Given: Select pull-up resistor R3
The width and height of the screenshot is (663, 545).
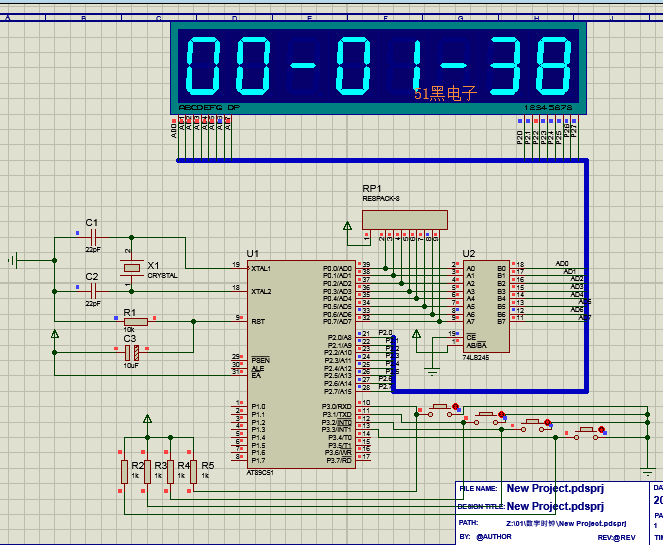Looking at the screenshot, I should (147, 472).
